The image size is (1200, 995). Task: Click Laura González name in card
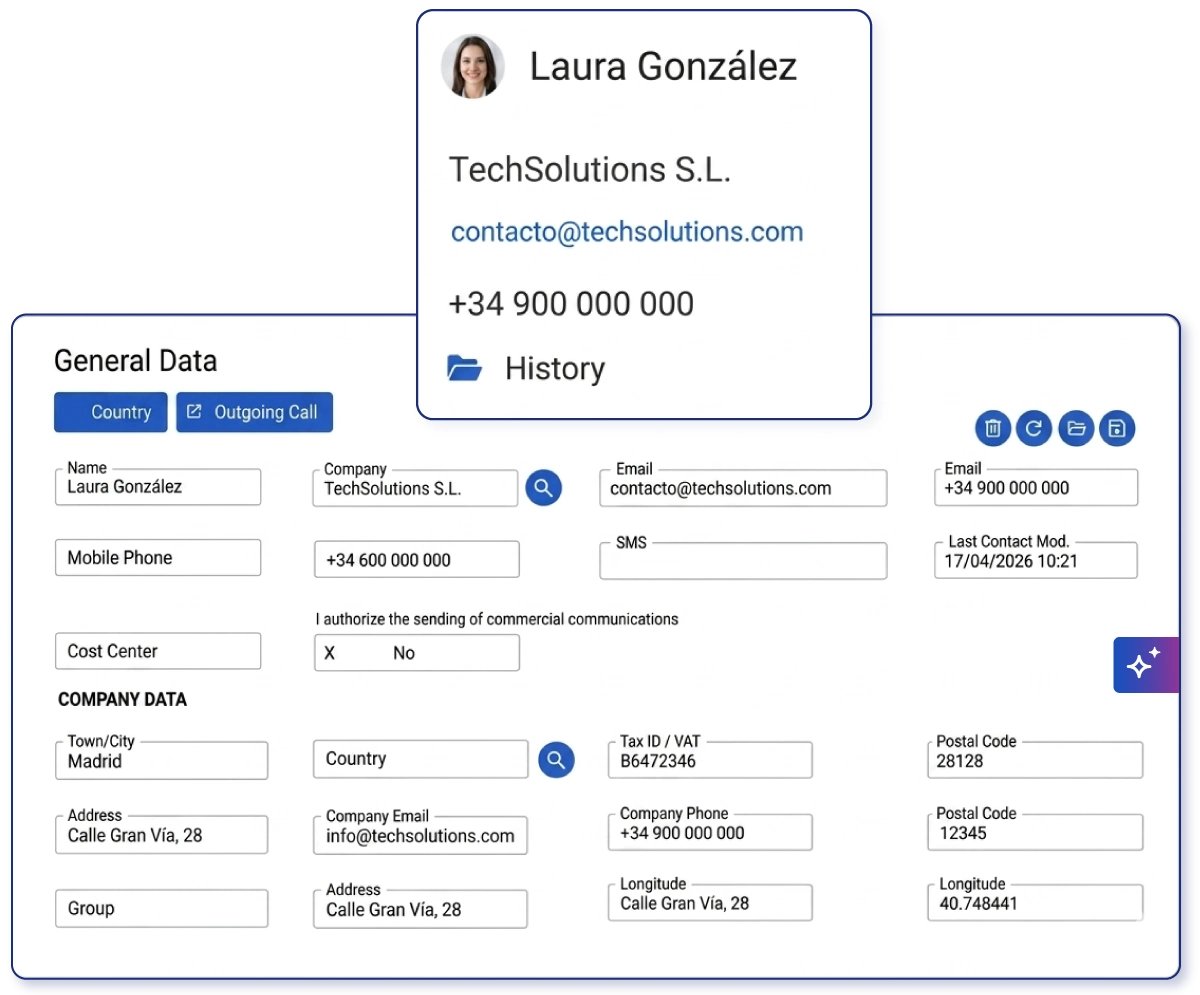coord(663,67)
